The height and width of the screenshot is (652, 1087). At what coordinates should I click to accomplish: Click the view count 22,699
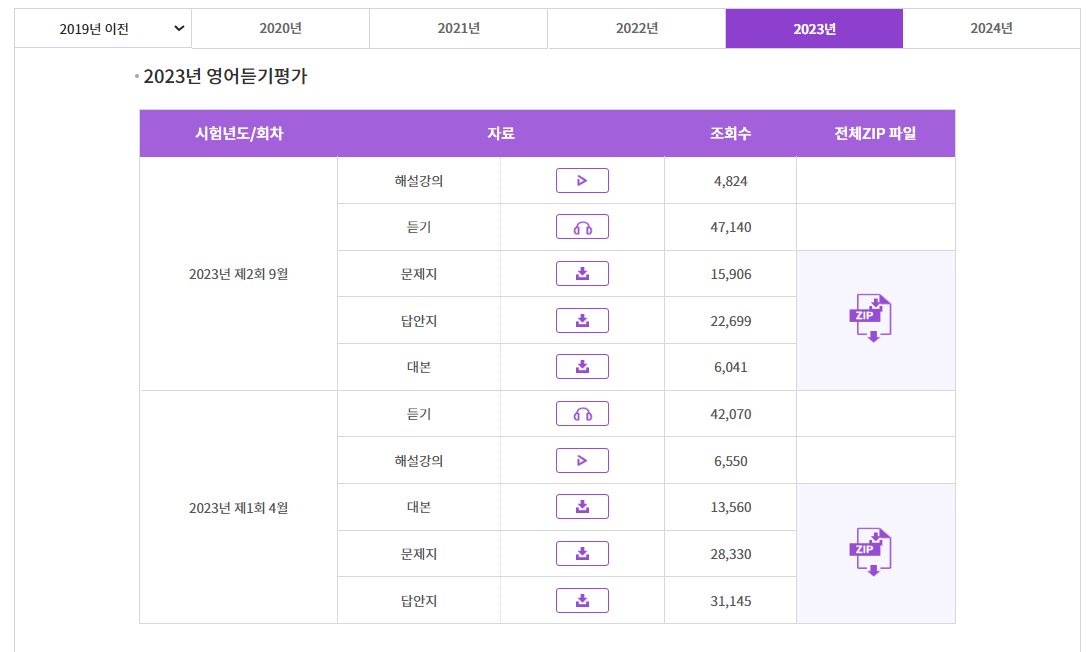point(731,321)
